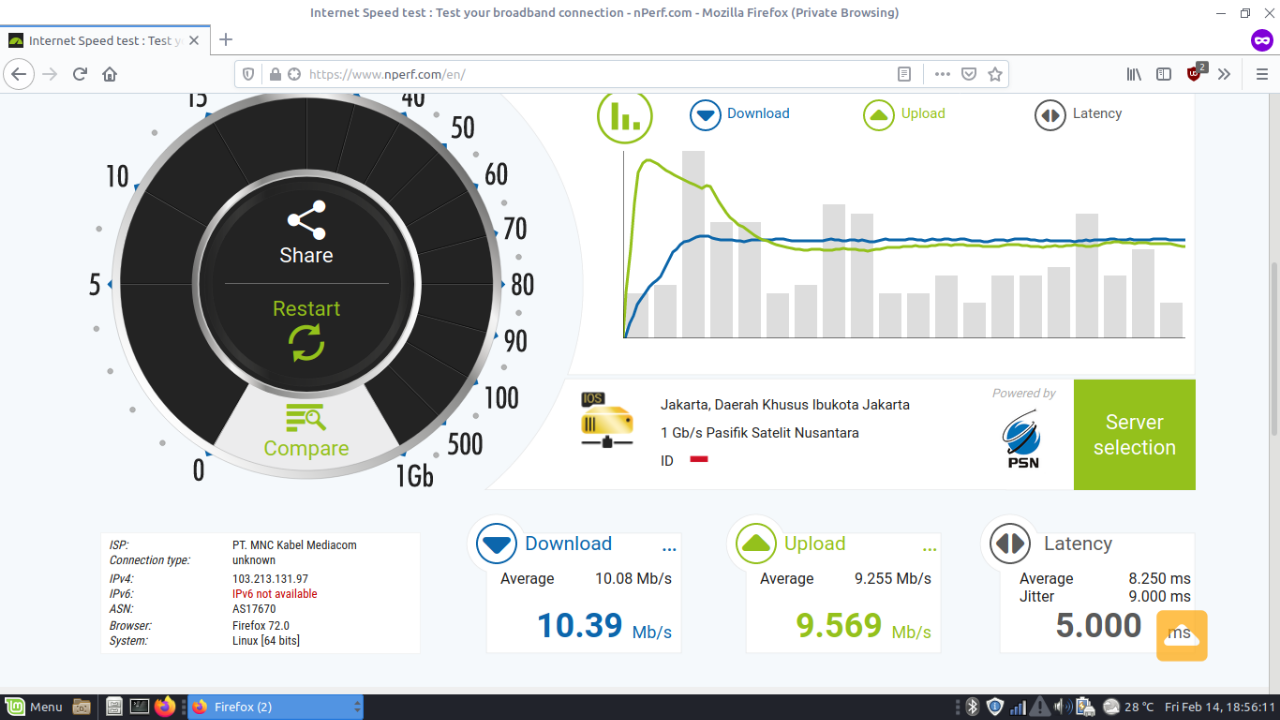Go forward one page
The width and height of the screenshot is (1280, 720).
(x=50, y=74)
